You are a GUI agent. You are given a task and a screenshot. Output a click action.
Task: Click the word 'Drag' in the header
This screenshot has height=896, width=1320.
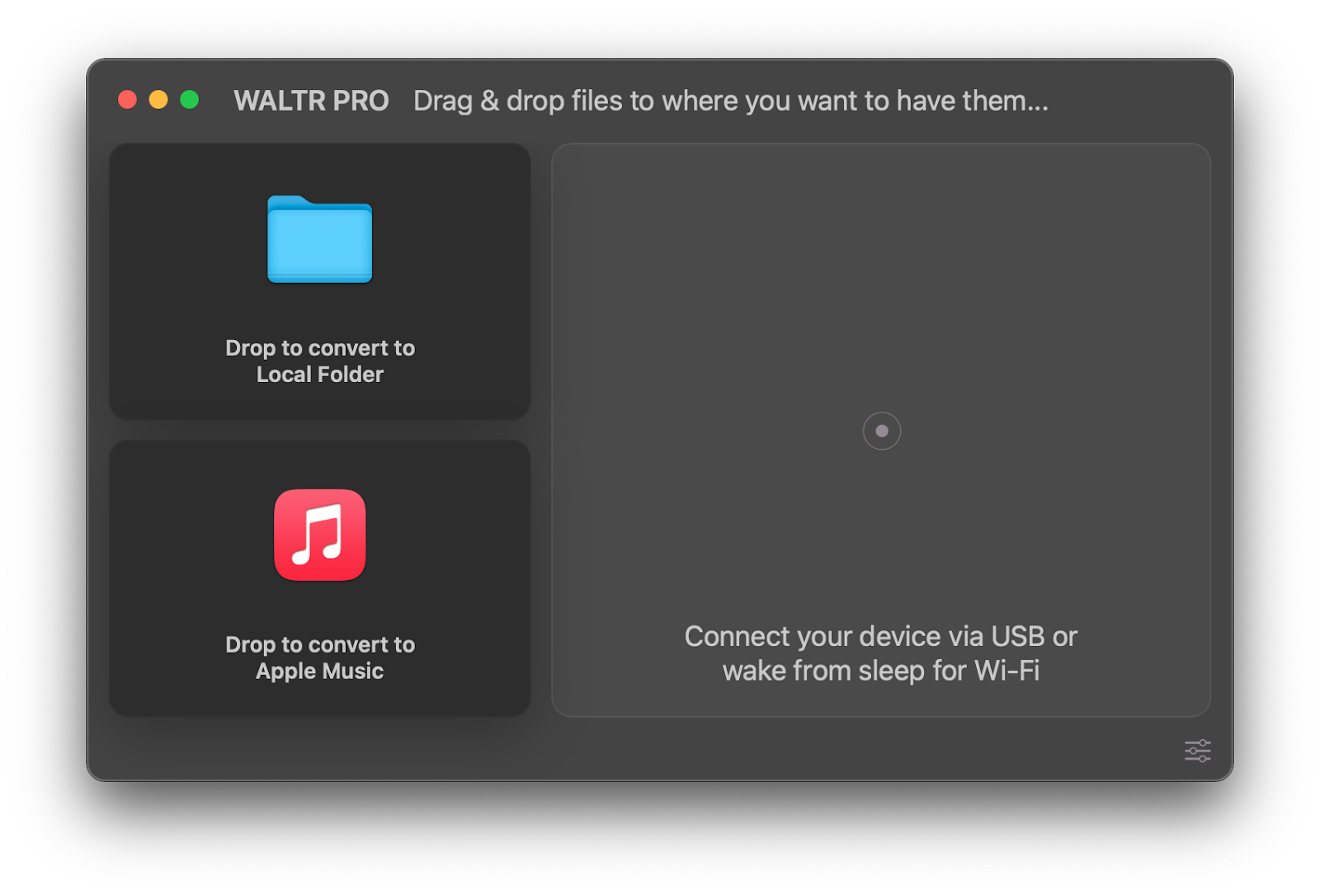(x=443, y=101)
